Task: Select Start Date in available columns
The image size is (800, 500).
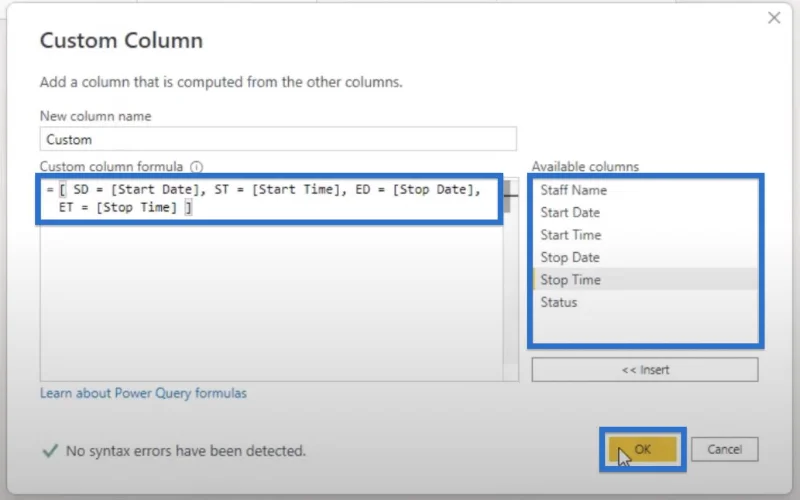Action: pos(645,212)
